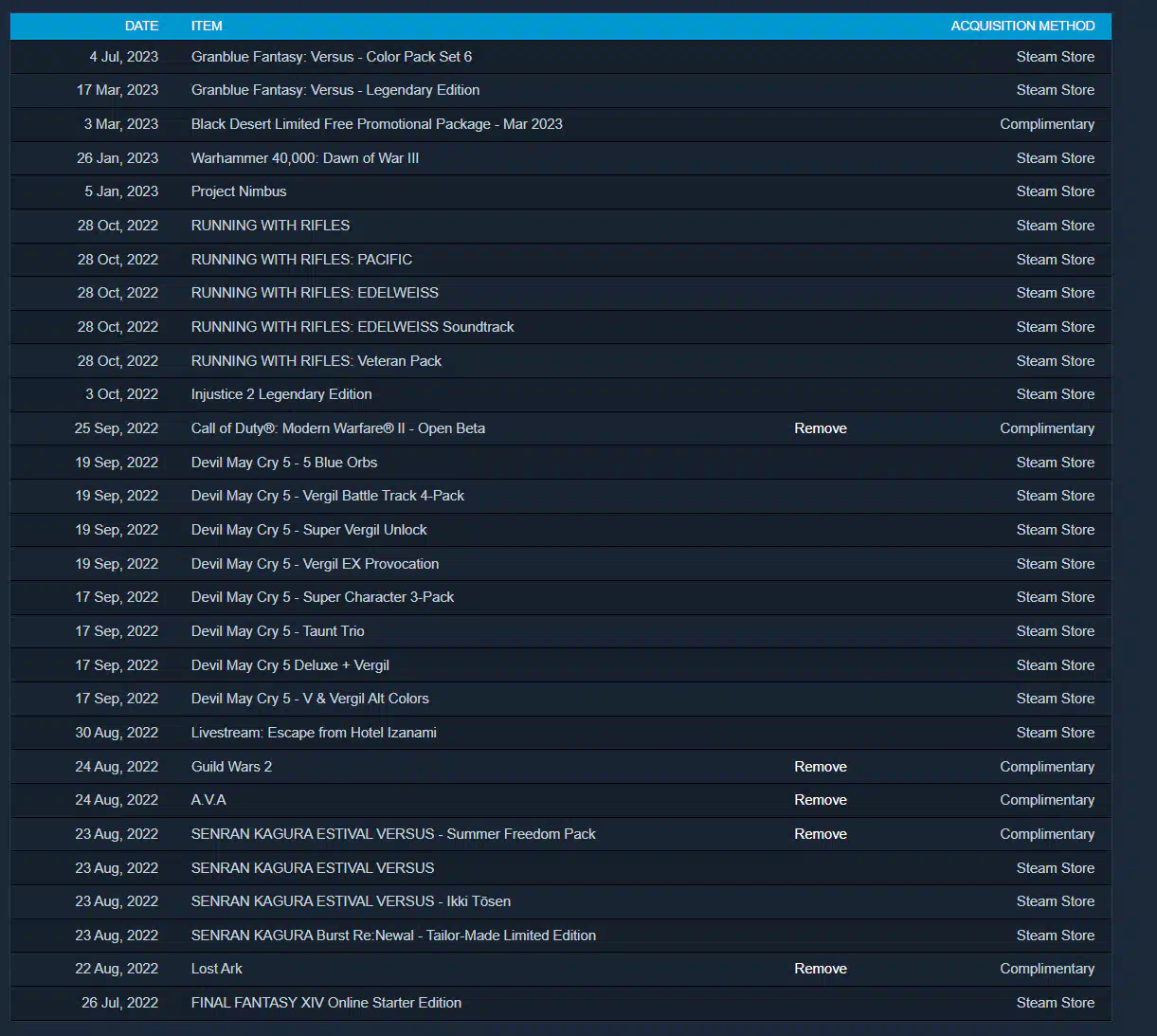Screen dimensions: 1157x1036
Task: Select Granblue Fantasy: Versus - Color Pack Set 6
Action: pos(332,57)
